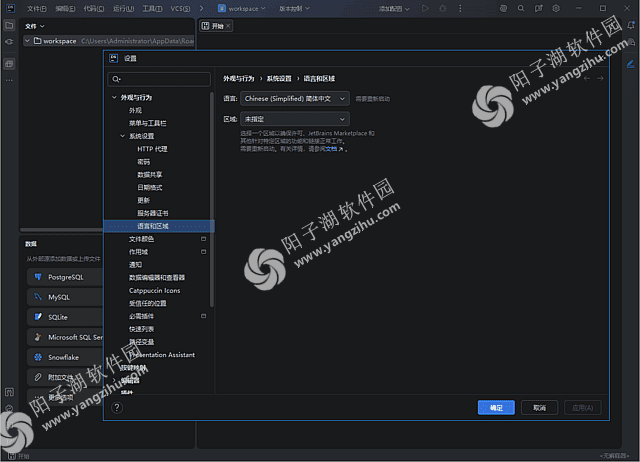Open the Files tool window folder icon
The image size is (640, 462).
pyautogui.click(x=9, y=26)
